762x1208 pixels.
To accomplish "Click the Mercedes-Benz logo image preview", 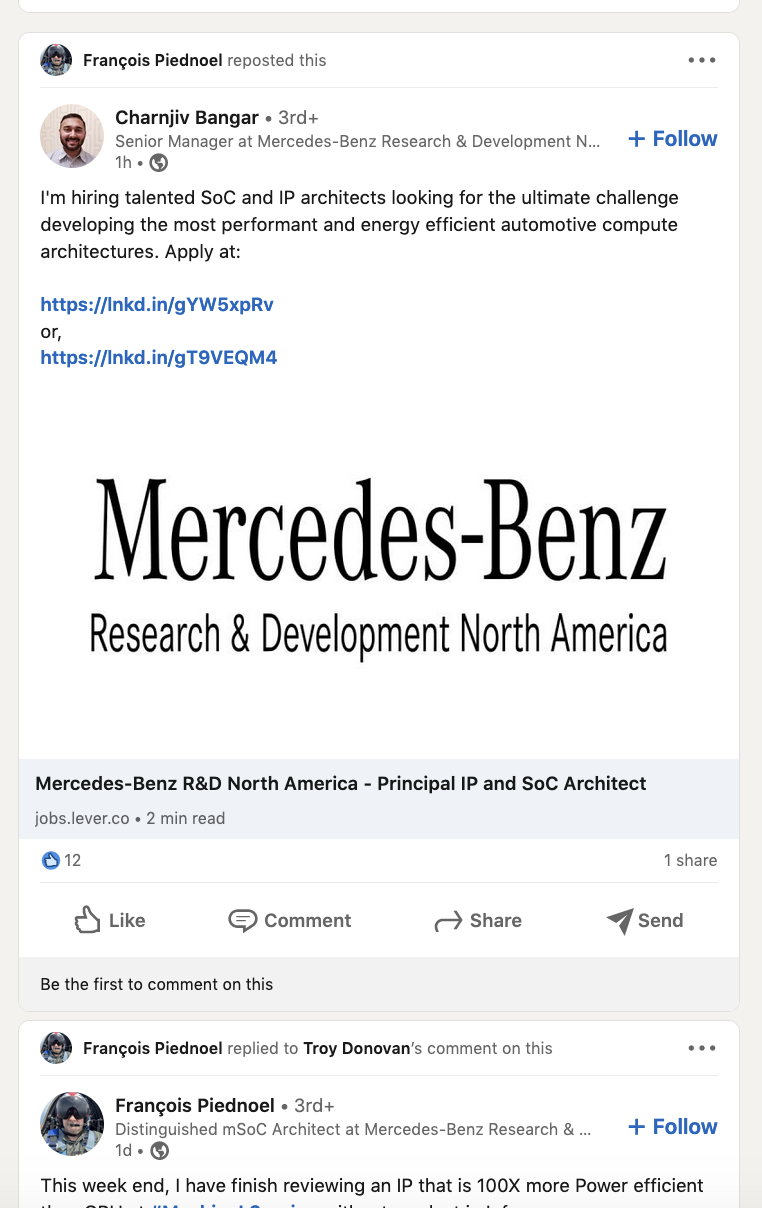I will (379, 565).
